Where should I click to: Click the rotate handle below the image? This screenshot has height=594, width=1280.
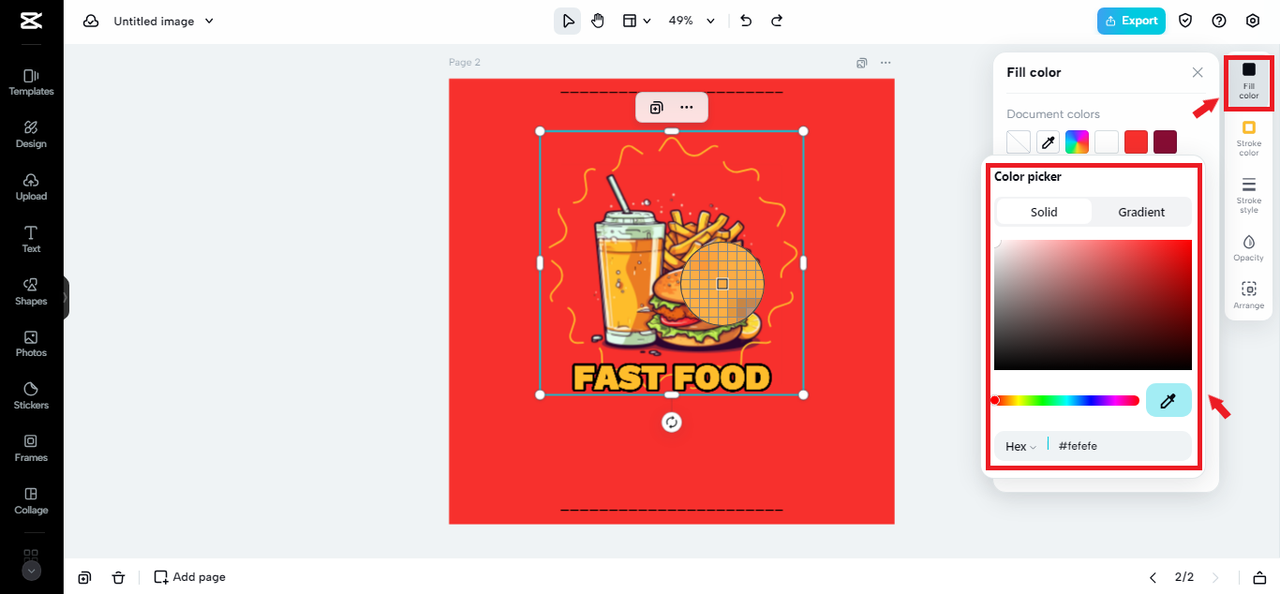pos(672,422)
